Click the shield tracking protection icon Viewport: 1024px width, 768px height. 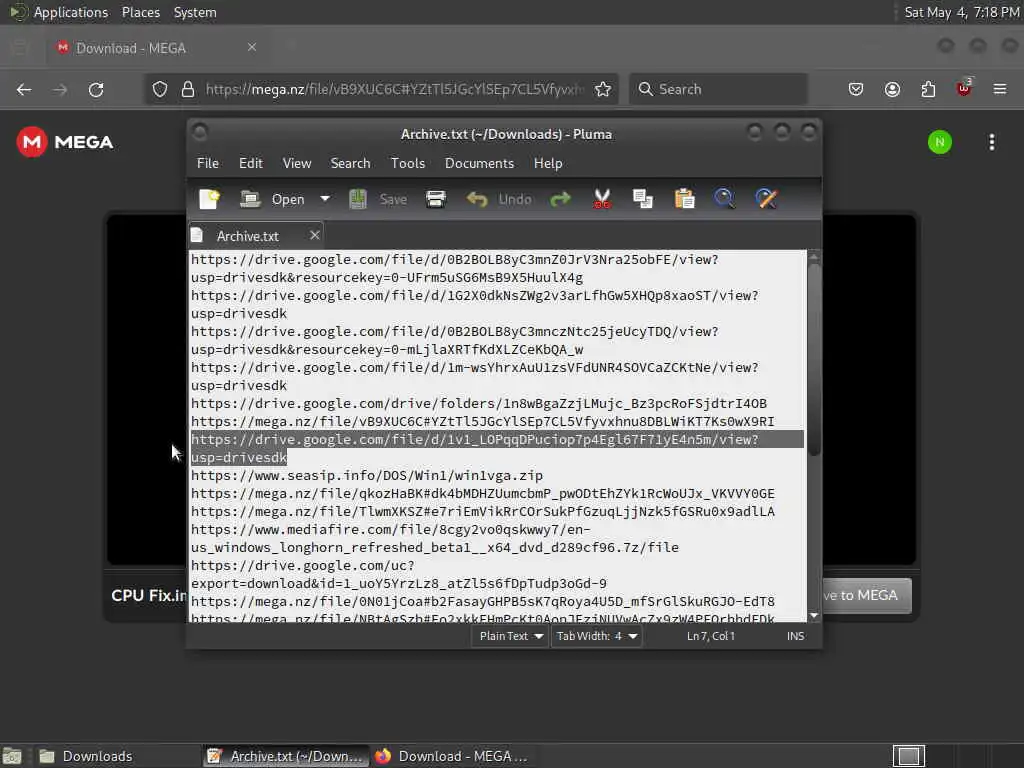point(160,89)
